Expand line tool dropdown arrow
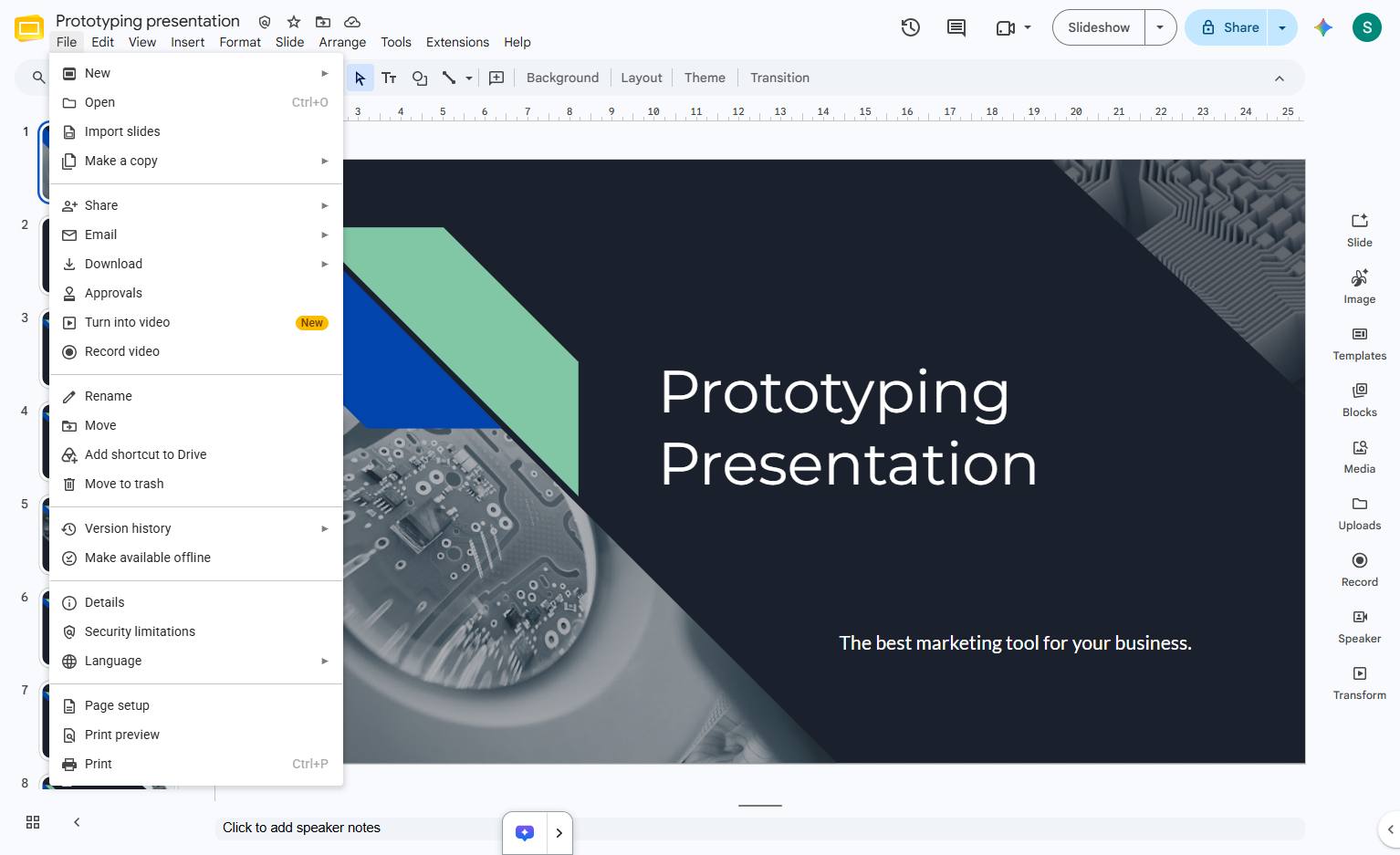The width and height of the screenshot is (1400, 855). coord(469,78)
